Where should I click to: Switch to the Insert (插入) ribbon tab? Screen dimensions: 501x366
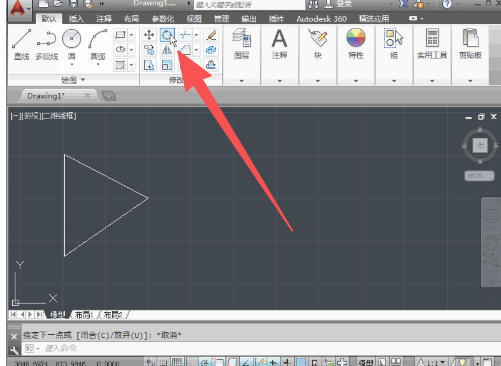point(76,19)
